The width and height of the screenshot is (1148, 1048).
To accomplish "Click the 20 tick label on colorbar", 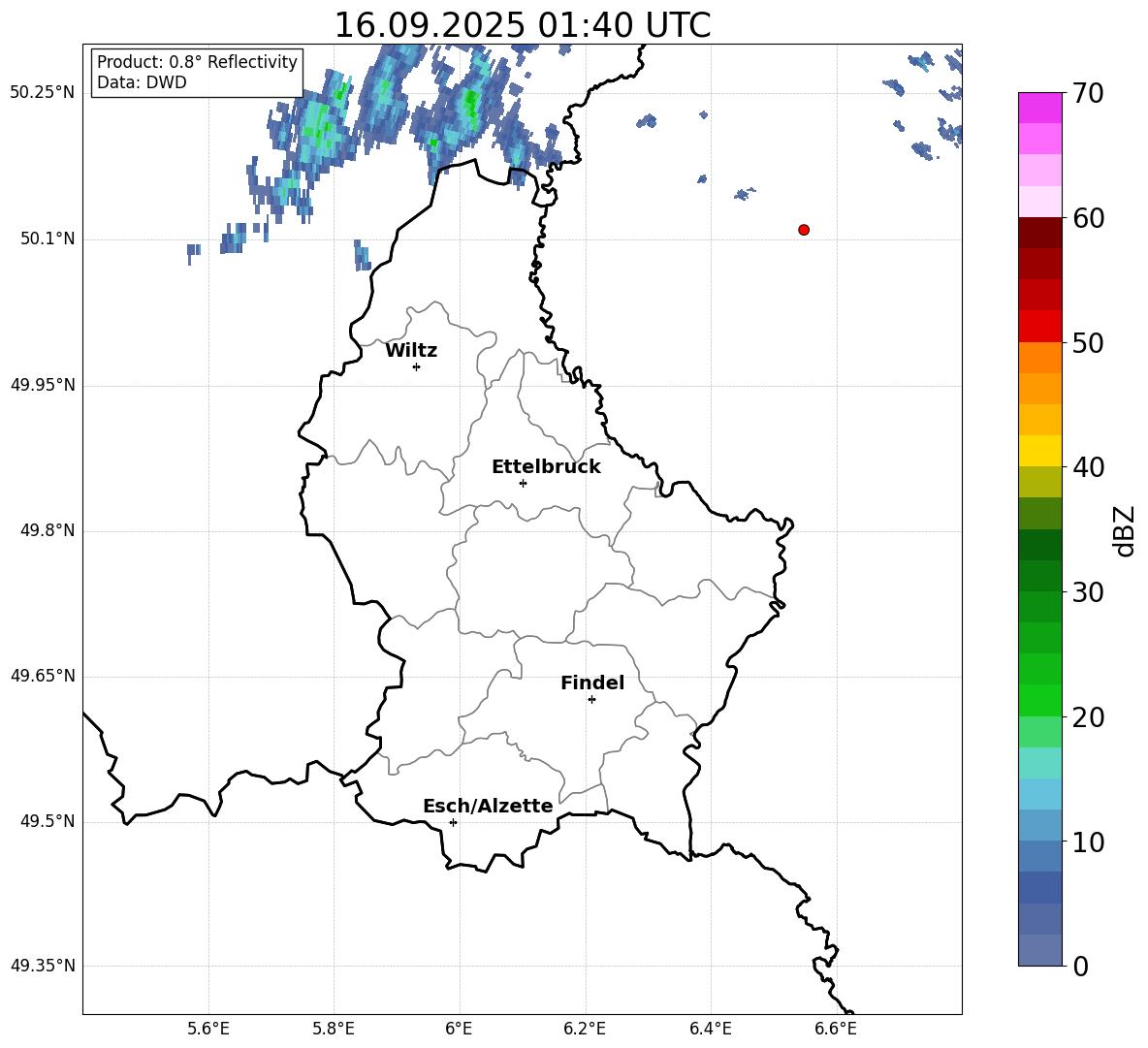I will click(x=1088, y=717).
